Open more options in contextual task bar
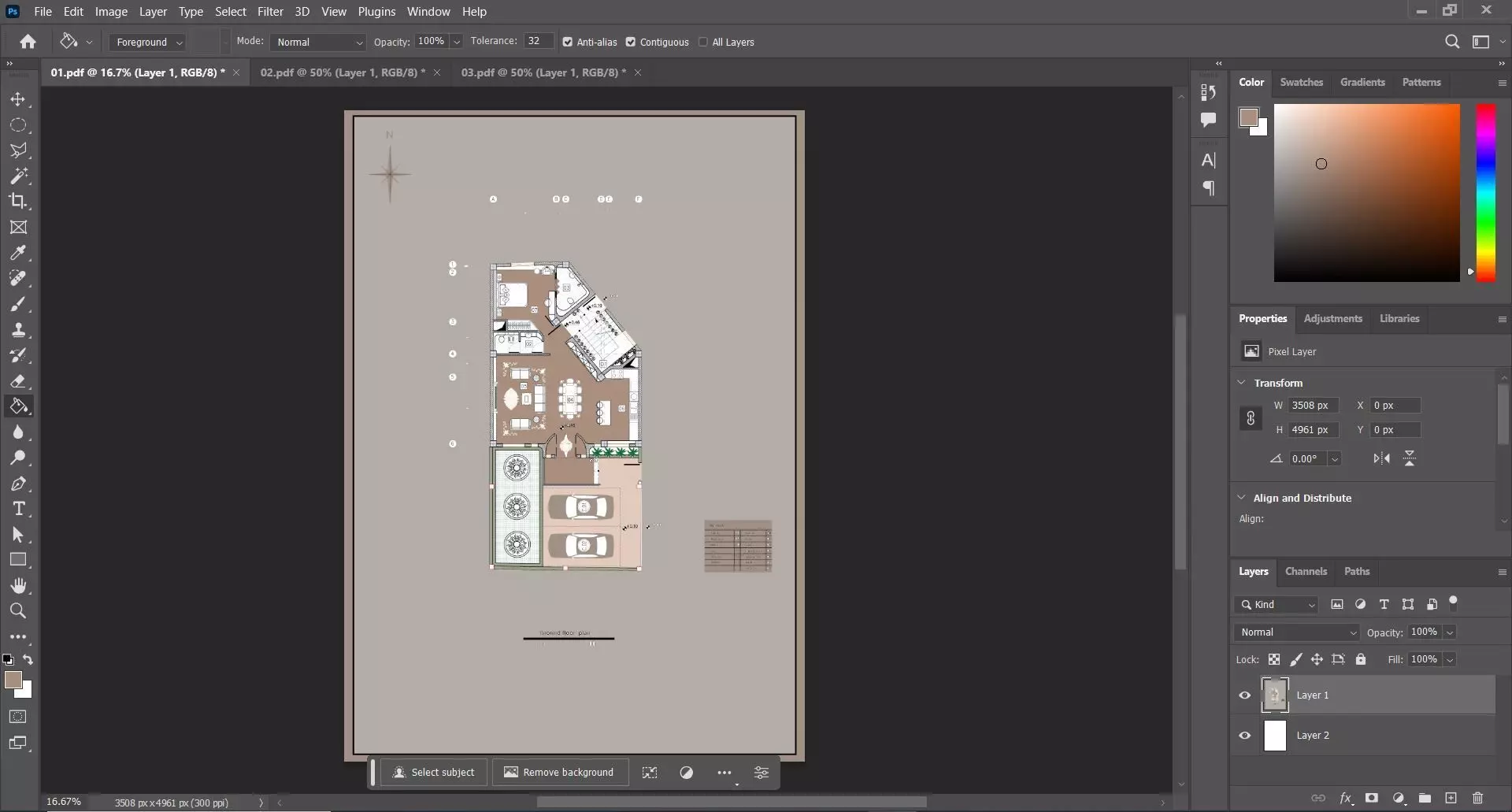1512x812 pixels. (x=724, y=773)
